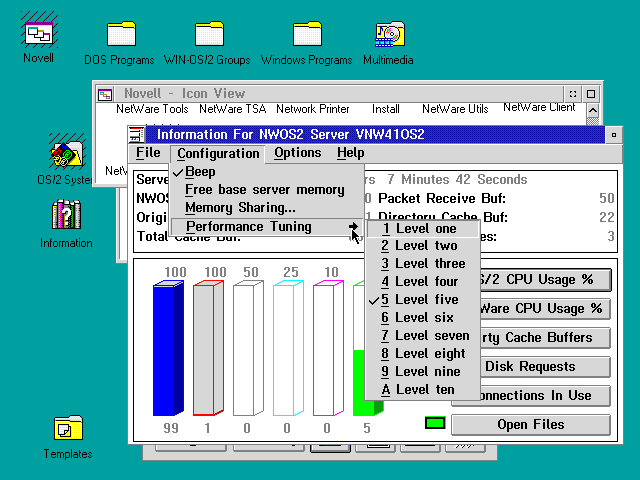This screenshot has height=480, width=640.
Task: Click the Packet Receive Buf value 50
Action: coord(607,198)
